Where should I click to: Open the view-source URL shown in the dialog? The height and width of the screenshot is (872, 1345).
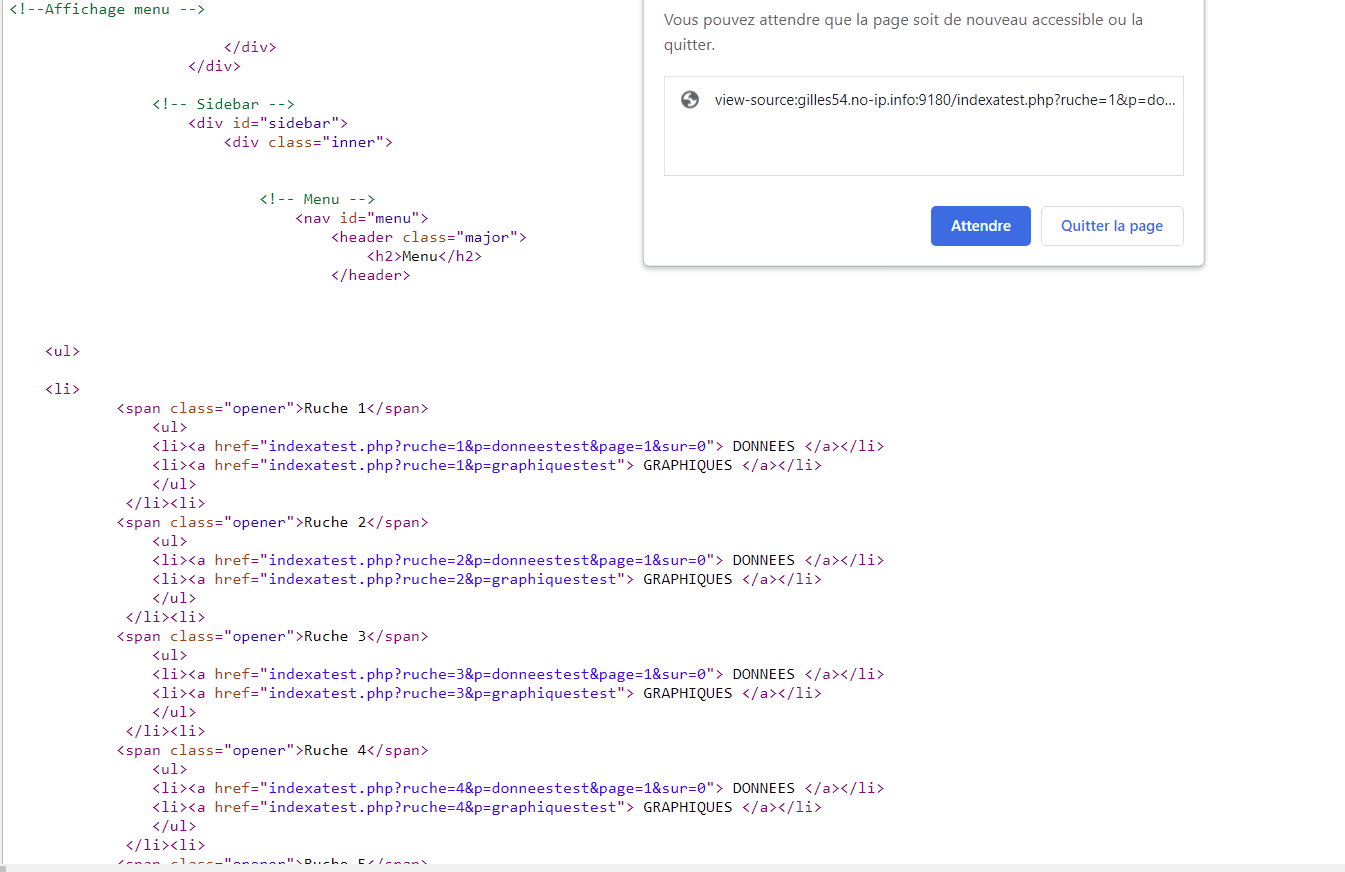point(944,99)
